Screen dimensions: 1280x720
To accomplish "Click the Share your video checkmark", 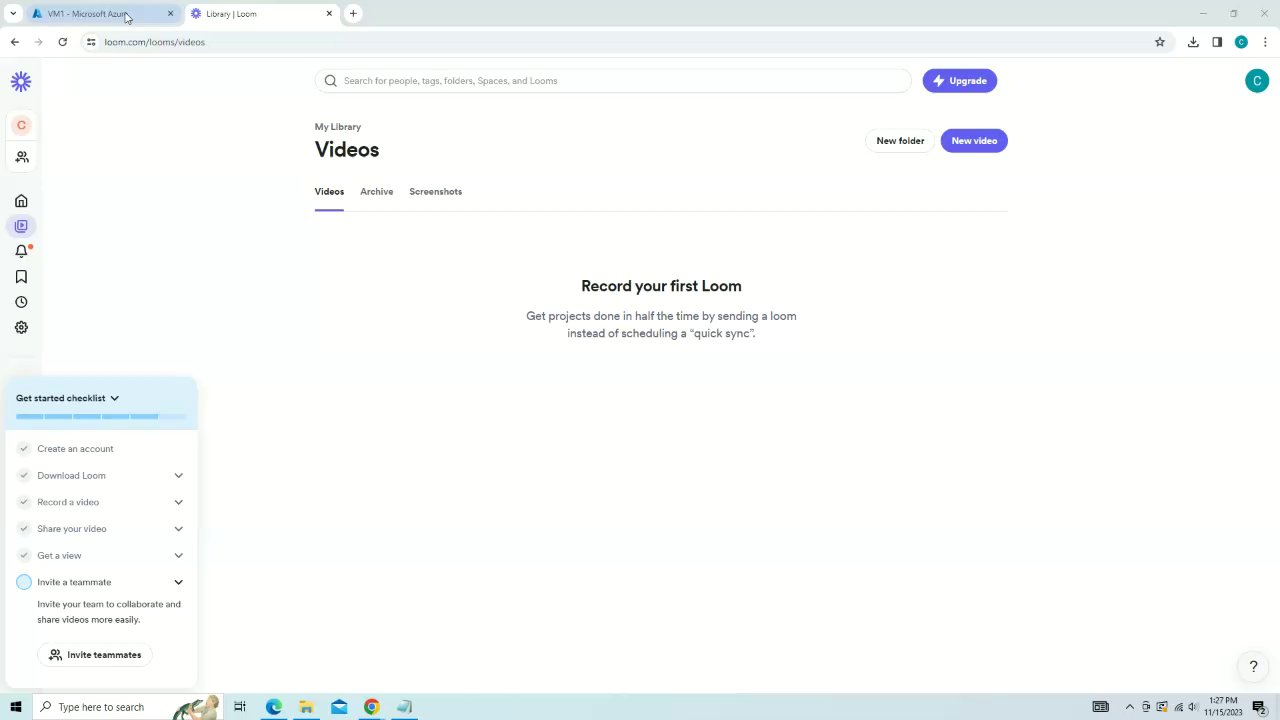I will [x=24, y=529].
